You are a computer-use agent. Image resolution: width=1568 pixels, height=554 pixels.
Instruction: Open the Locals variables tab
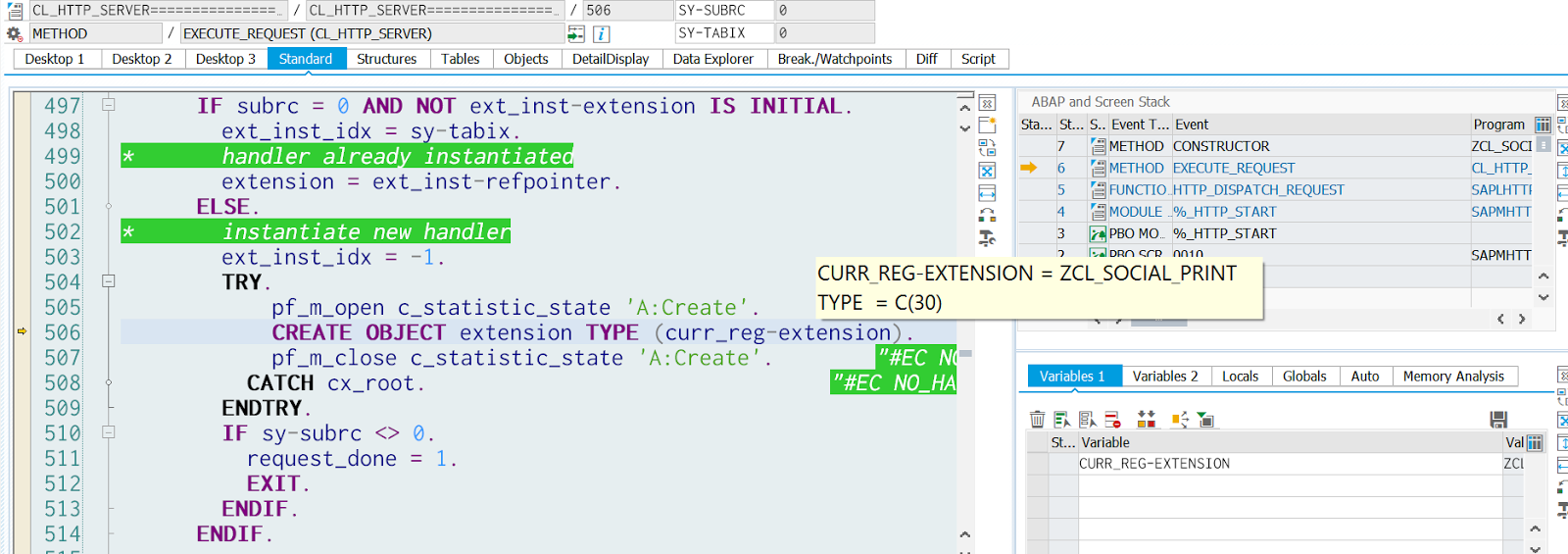[1241, 377]
